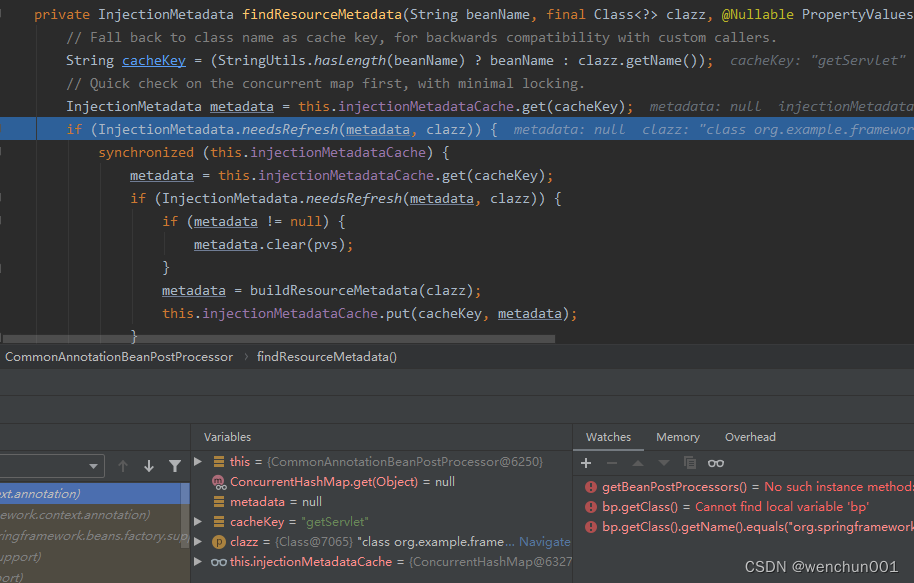Remove the selected watch using minus icon
The width and height of the screenshot is (914, 583).
coord(611,463)
